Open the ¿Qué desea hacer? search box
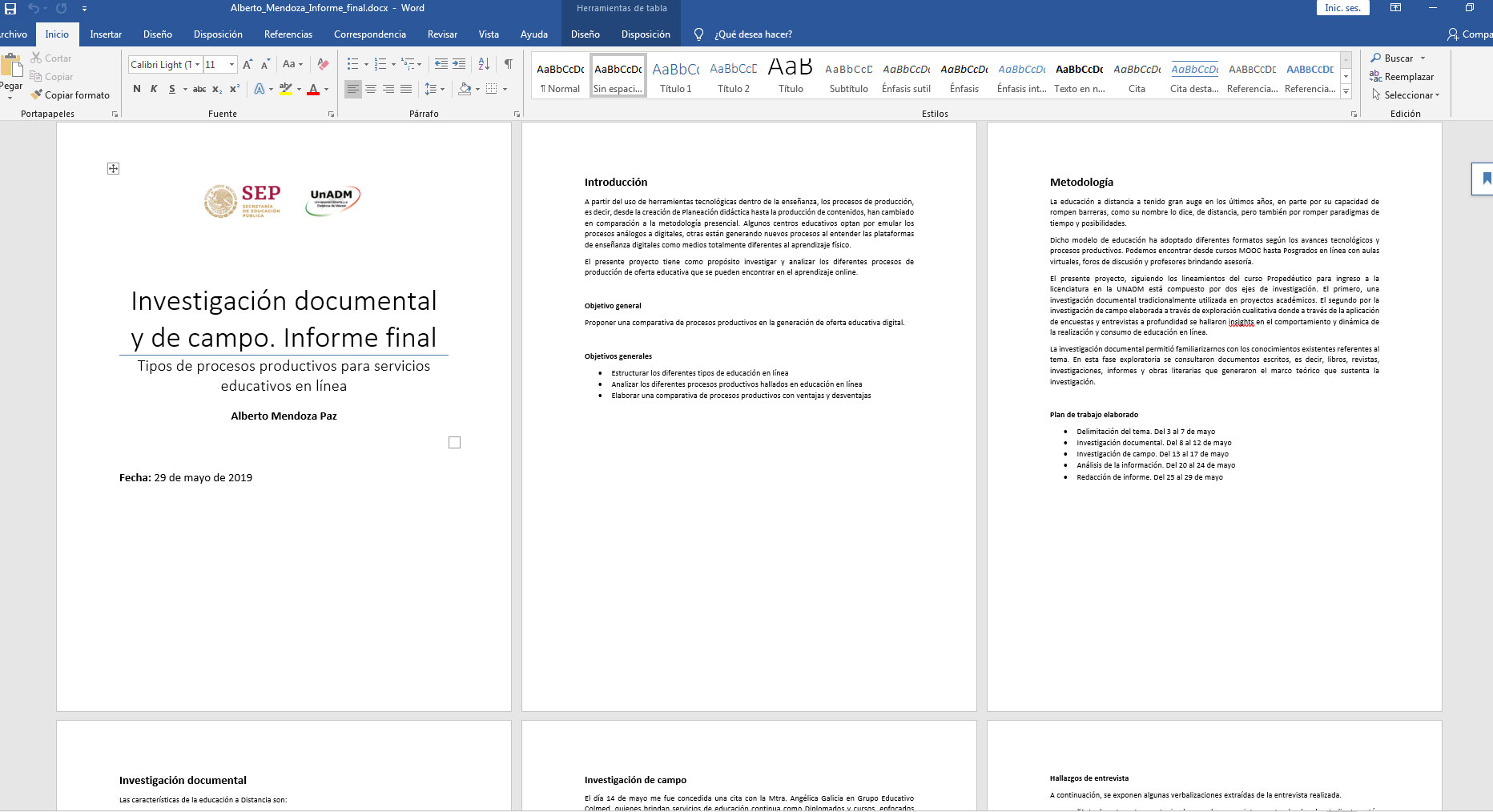This screenshot has width=1493, height=812. coord(742,34)
